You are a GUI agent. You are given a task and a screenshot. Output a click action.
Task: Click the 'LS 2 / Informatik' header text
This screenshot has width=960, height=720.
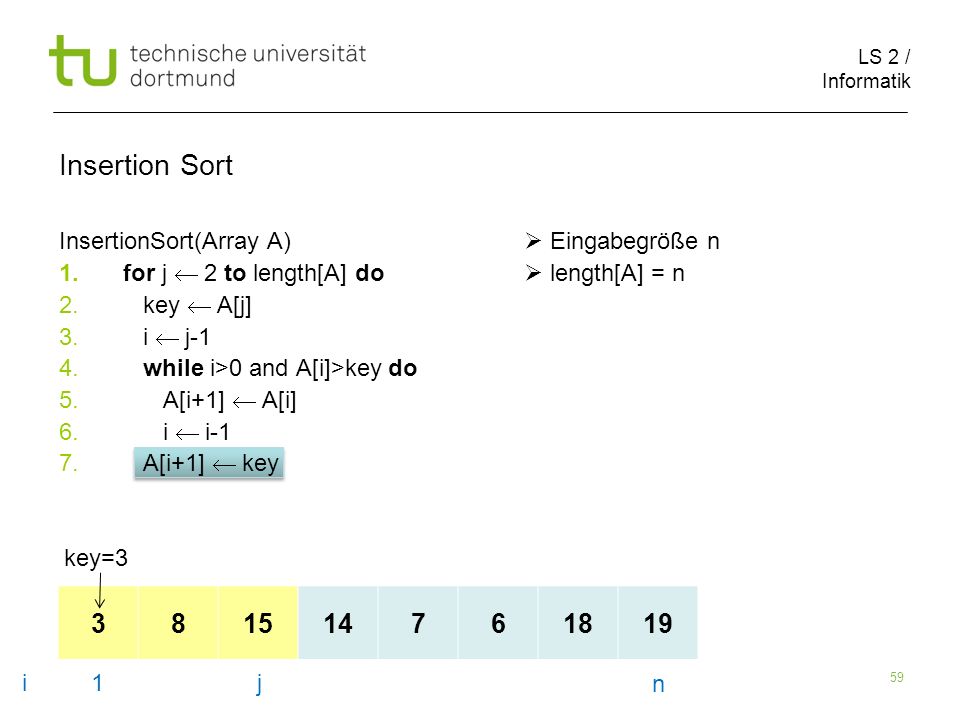click(x=866, y=69)
